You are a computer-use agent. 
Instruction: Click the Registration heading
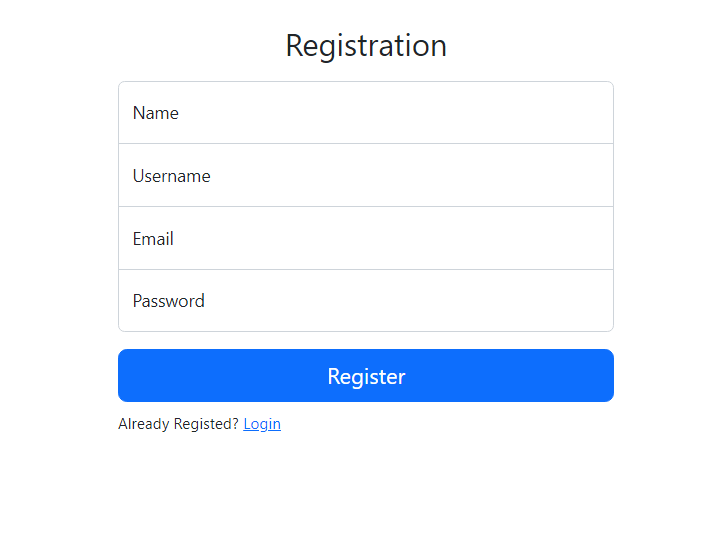[x=366, y=46]
